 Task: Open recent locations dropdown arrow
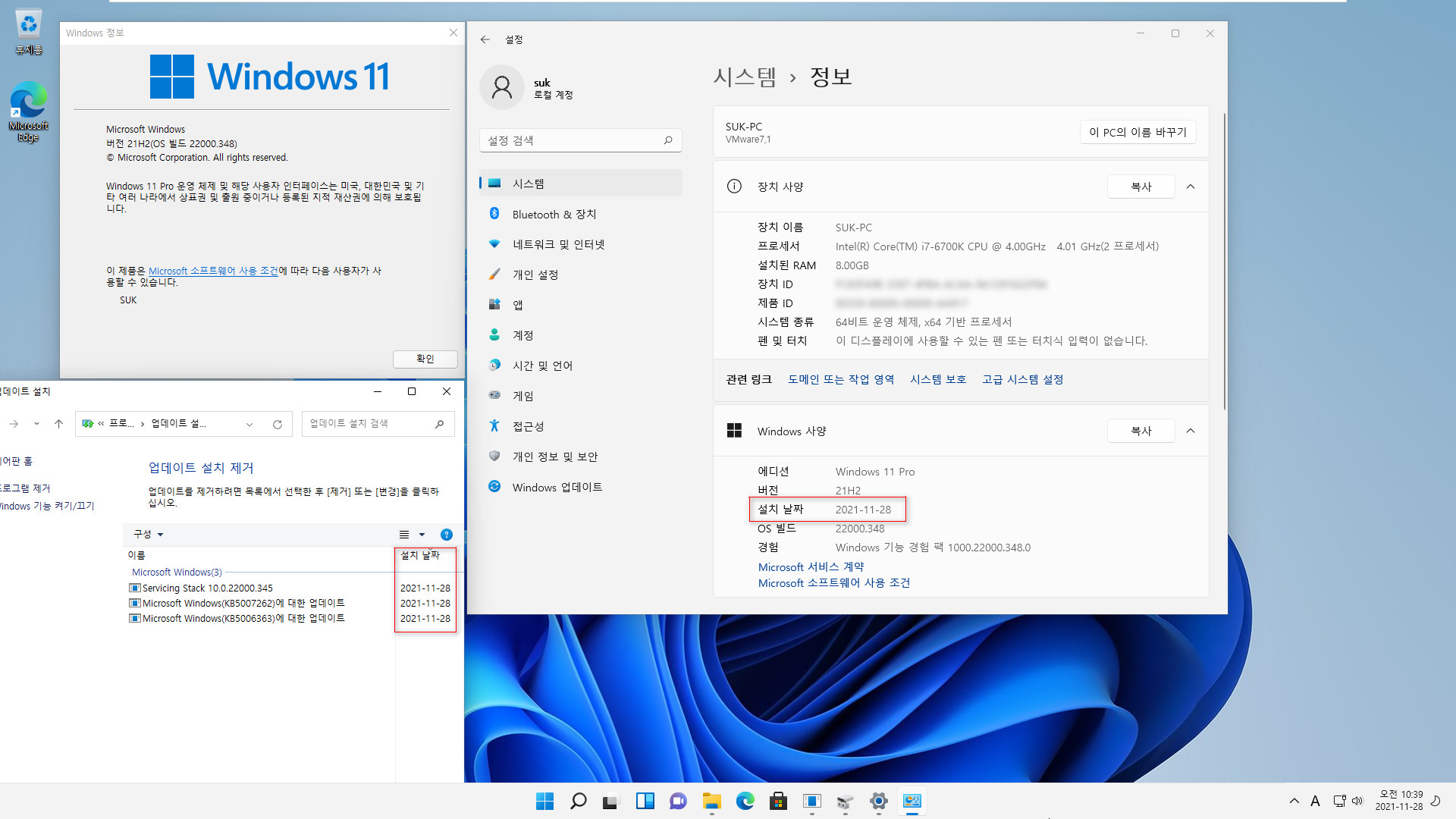point(36,424)
